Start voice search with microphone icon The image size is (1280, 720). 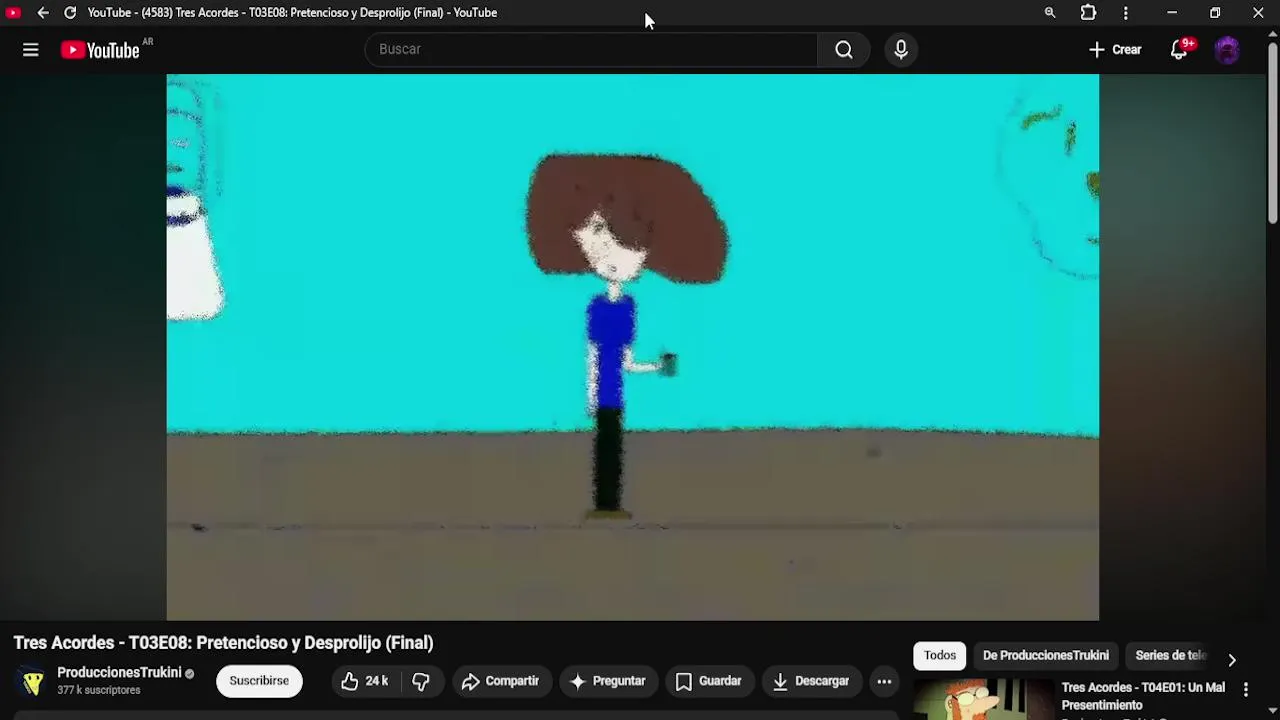(x=901, y=49)
